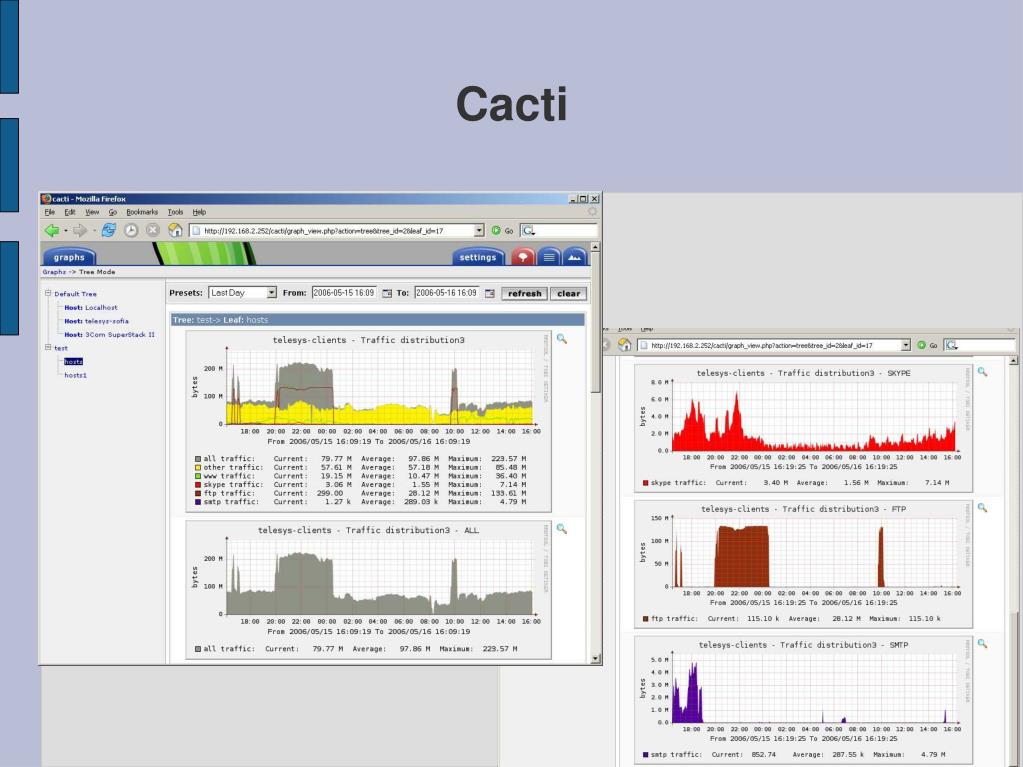This screenshot has height=767, width=1023.
Task: Open the URL history dropdown in front window
Action: pyautogui.click(x=479, y=231)
